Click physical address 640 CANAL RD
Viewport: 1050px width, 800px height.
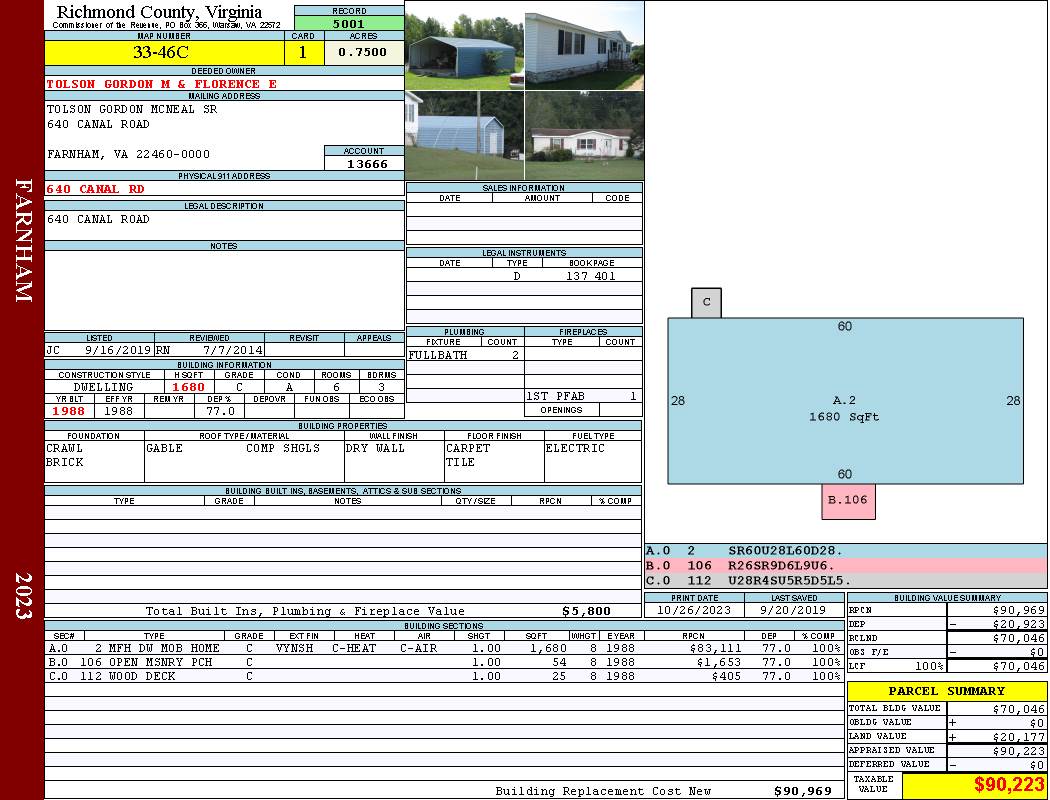point(95,189)
